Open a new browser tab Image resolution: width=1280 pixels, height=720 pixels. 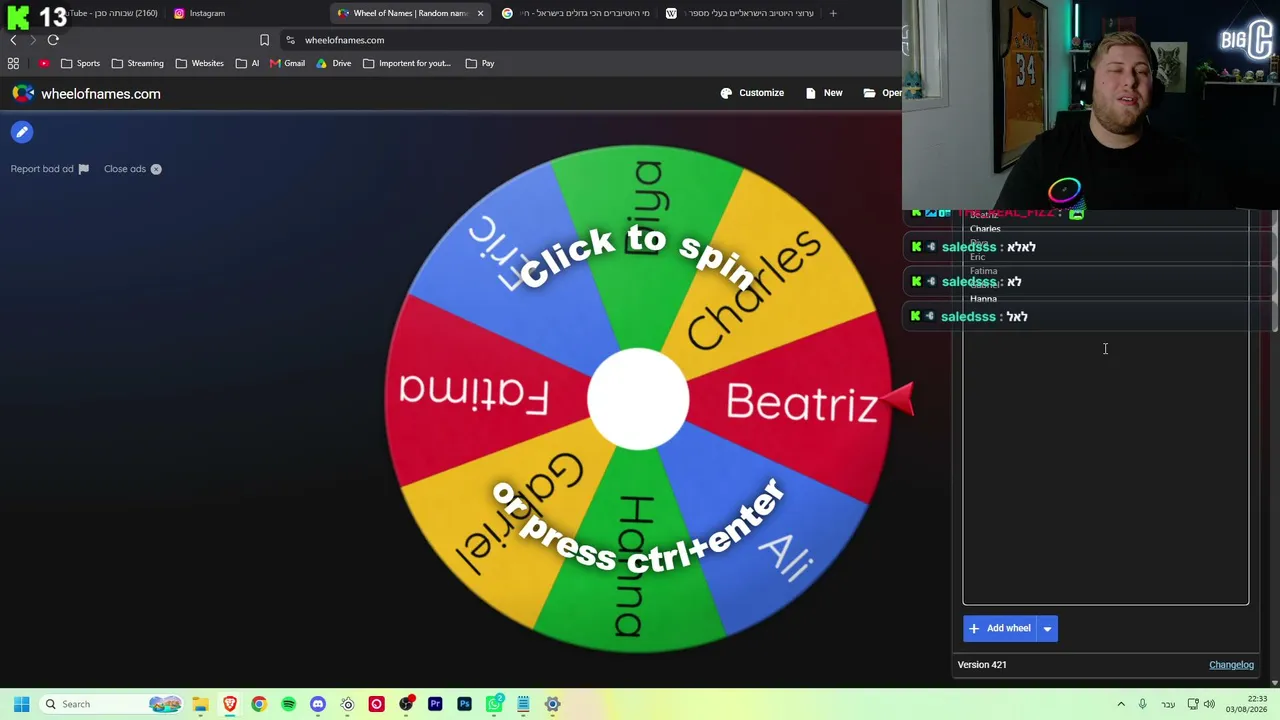coord(833,13)
